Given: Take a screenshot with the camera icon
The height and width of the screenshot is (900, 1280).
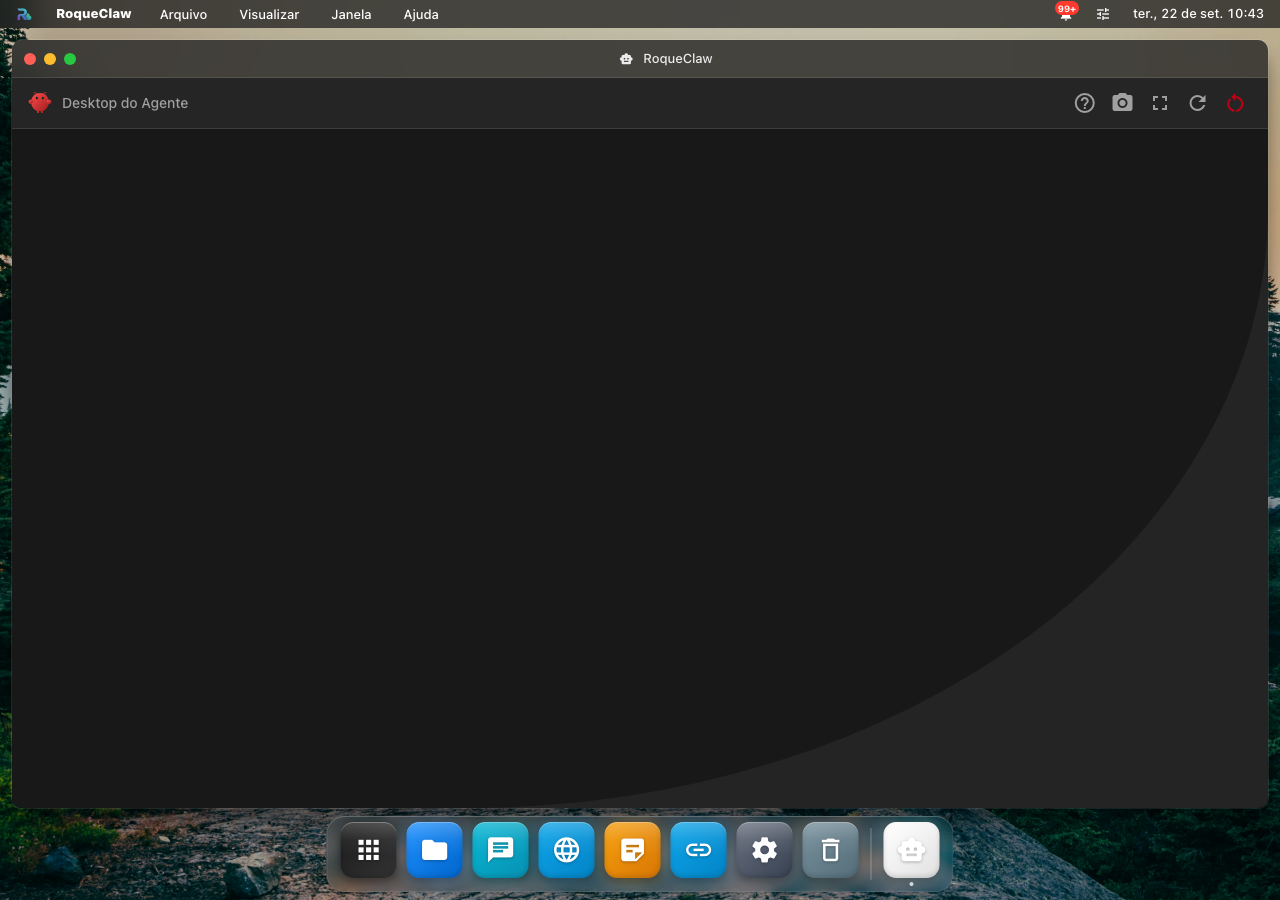Looking at the screenshot, I should (x=1122, y=103).
